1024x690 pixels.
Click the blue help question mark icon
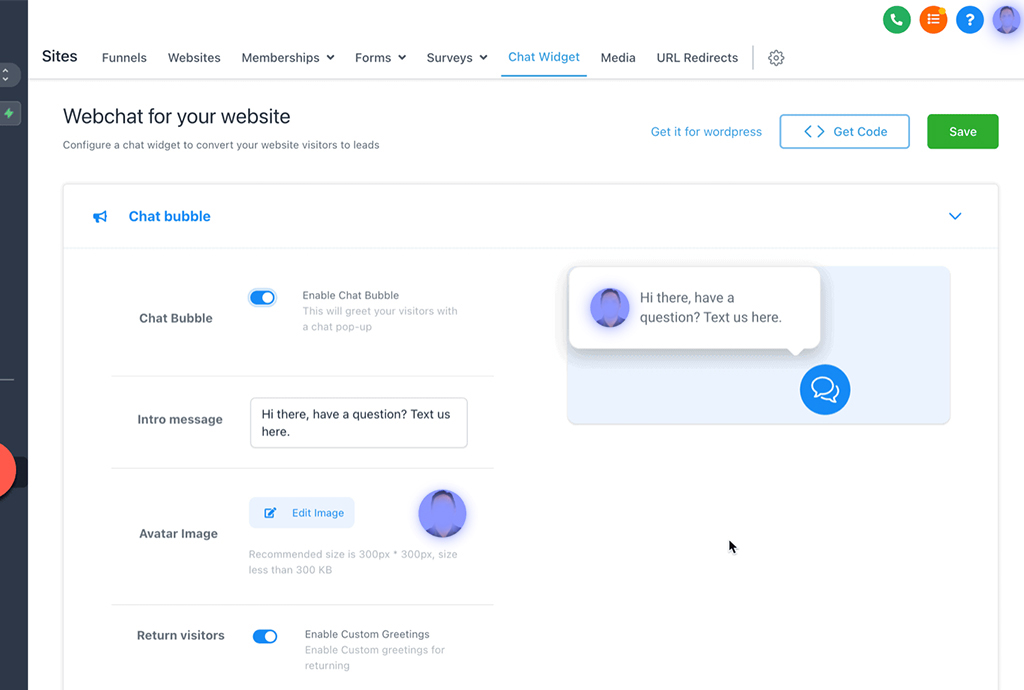(x=969, y=19)
